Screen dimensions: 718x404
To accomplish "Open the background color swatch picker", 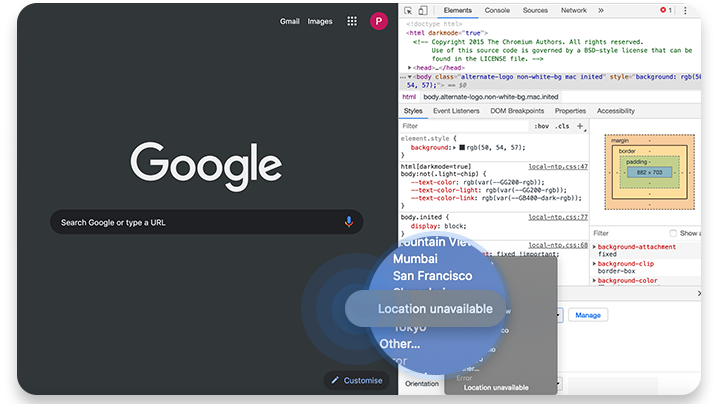I will (462, 147).
